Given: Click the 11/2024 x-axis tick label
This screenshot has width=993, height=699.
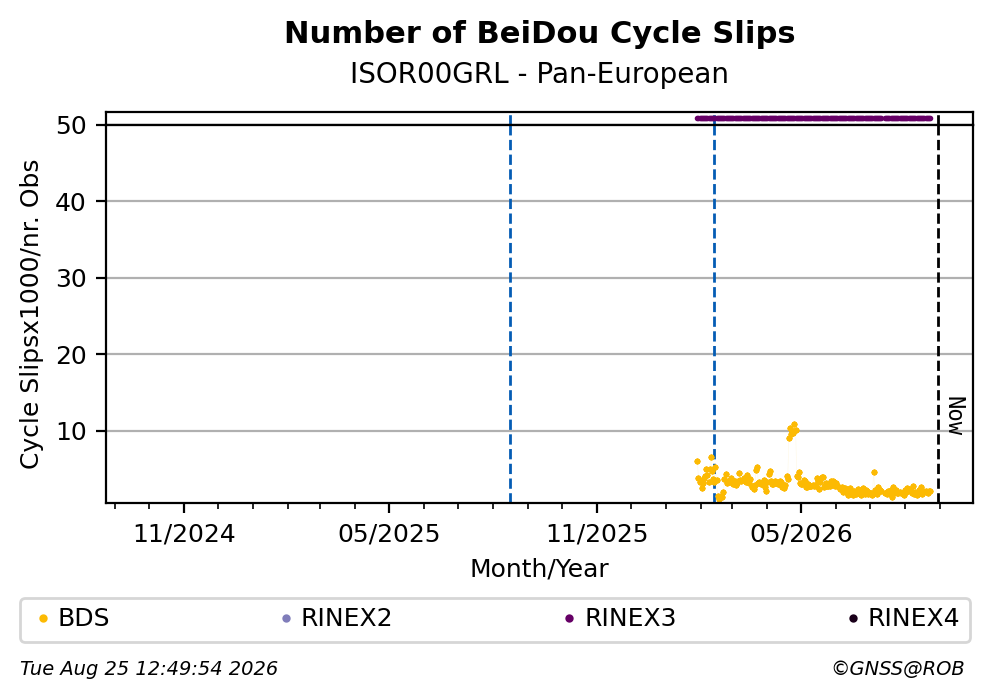Looking at the screenshot, I should coord(184,534).
